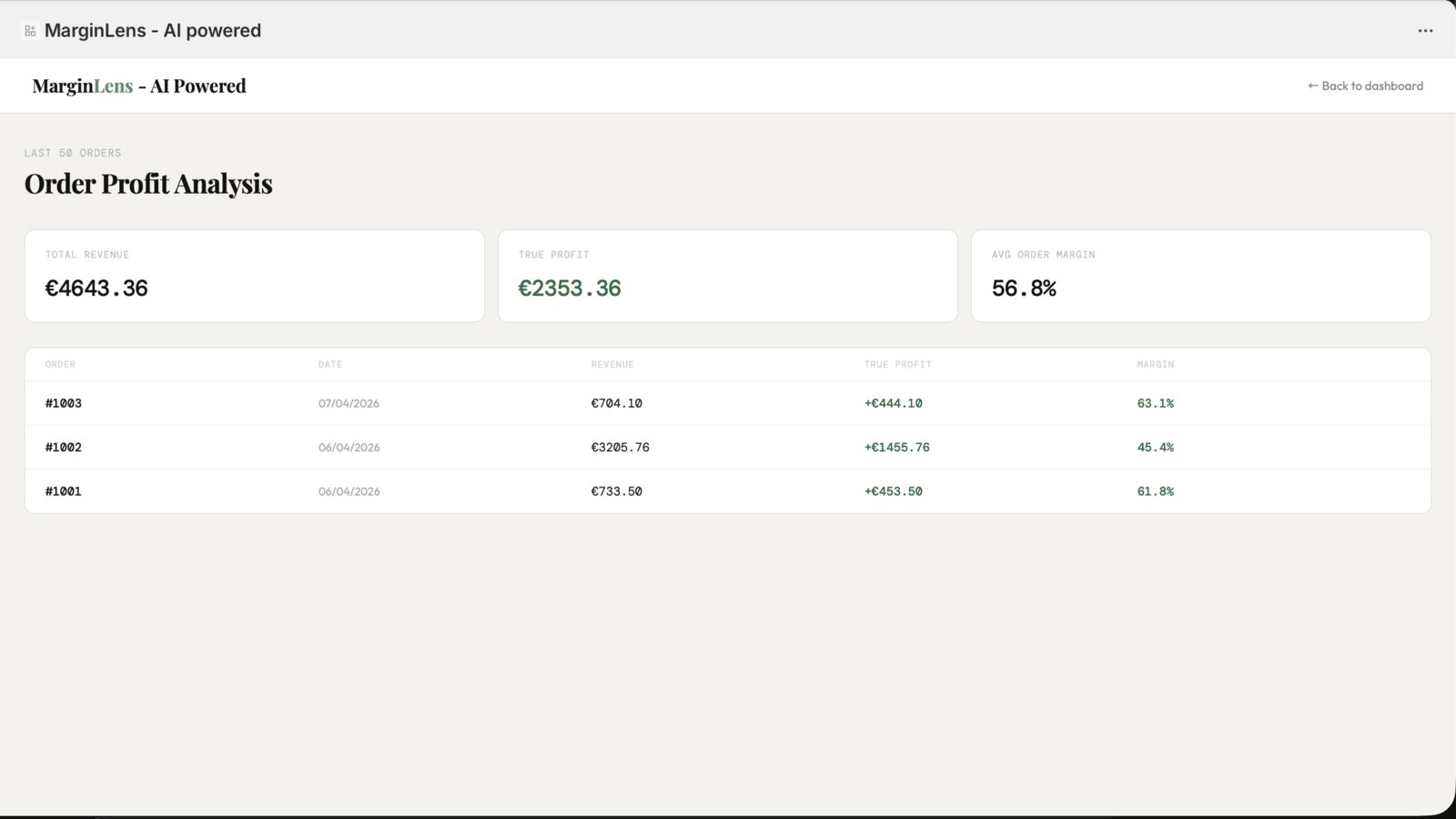Image resolution: width=1456 pixels, height=819 pixels.
Task: Click the back arrow beside dashboard link
Action: pyautogui.click(x=1311, y=86)
